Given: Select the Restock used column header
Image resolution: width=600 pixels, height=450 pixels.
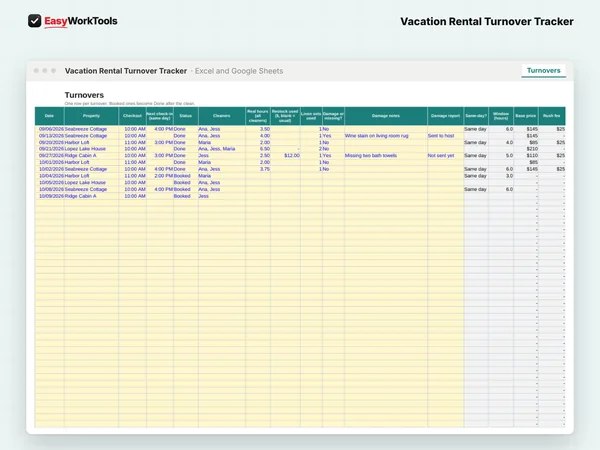Looking at the screenshot, I should [x=285, y=116].
